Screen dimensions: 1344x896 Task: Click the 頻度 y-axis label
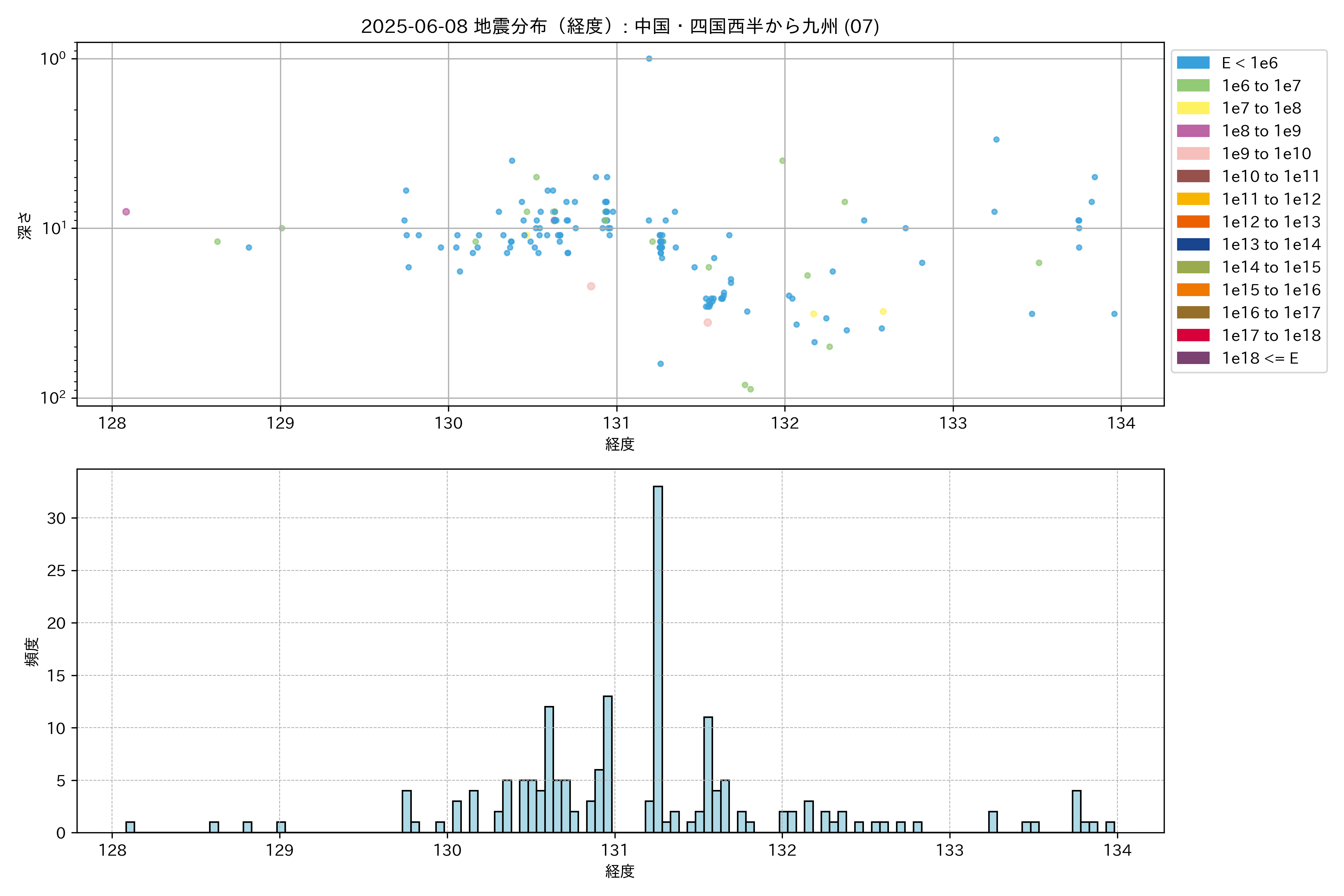coord(32,651)
